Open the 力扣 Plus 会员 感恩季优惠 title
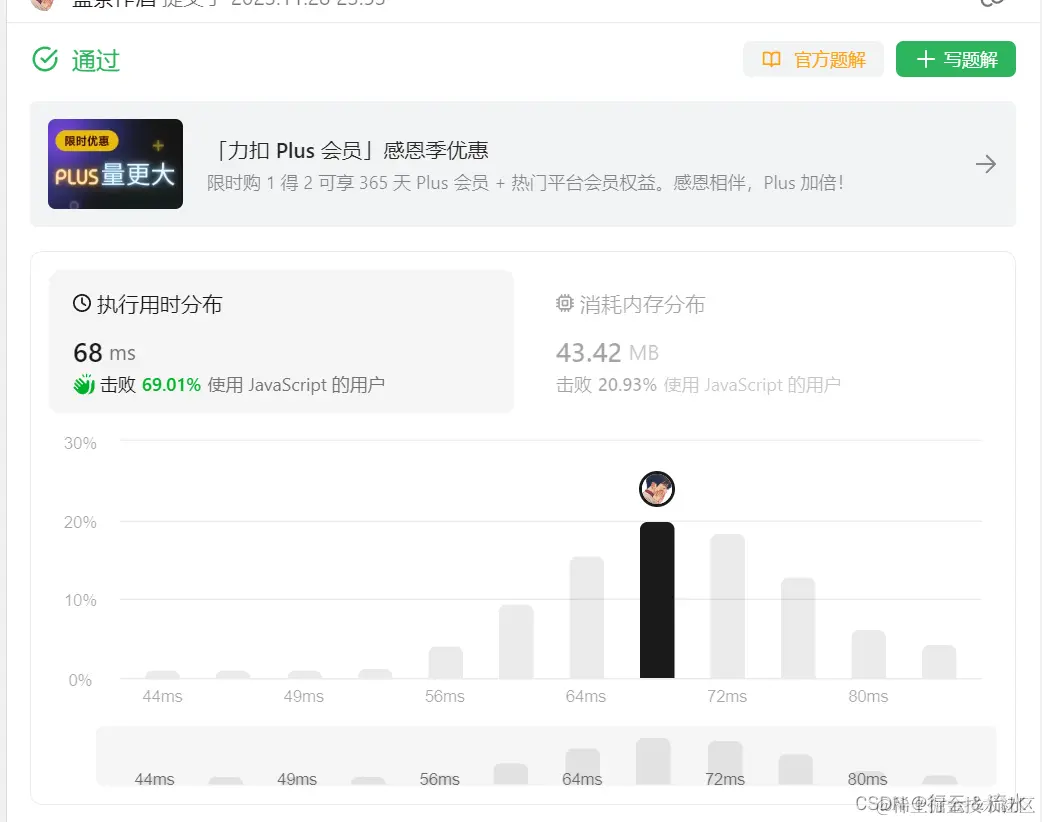 point(352,150)
